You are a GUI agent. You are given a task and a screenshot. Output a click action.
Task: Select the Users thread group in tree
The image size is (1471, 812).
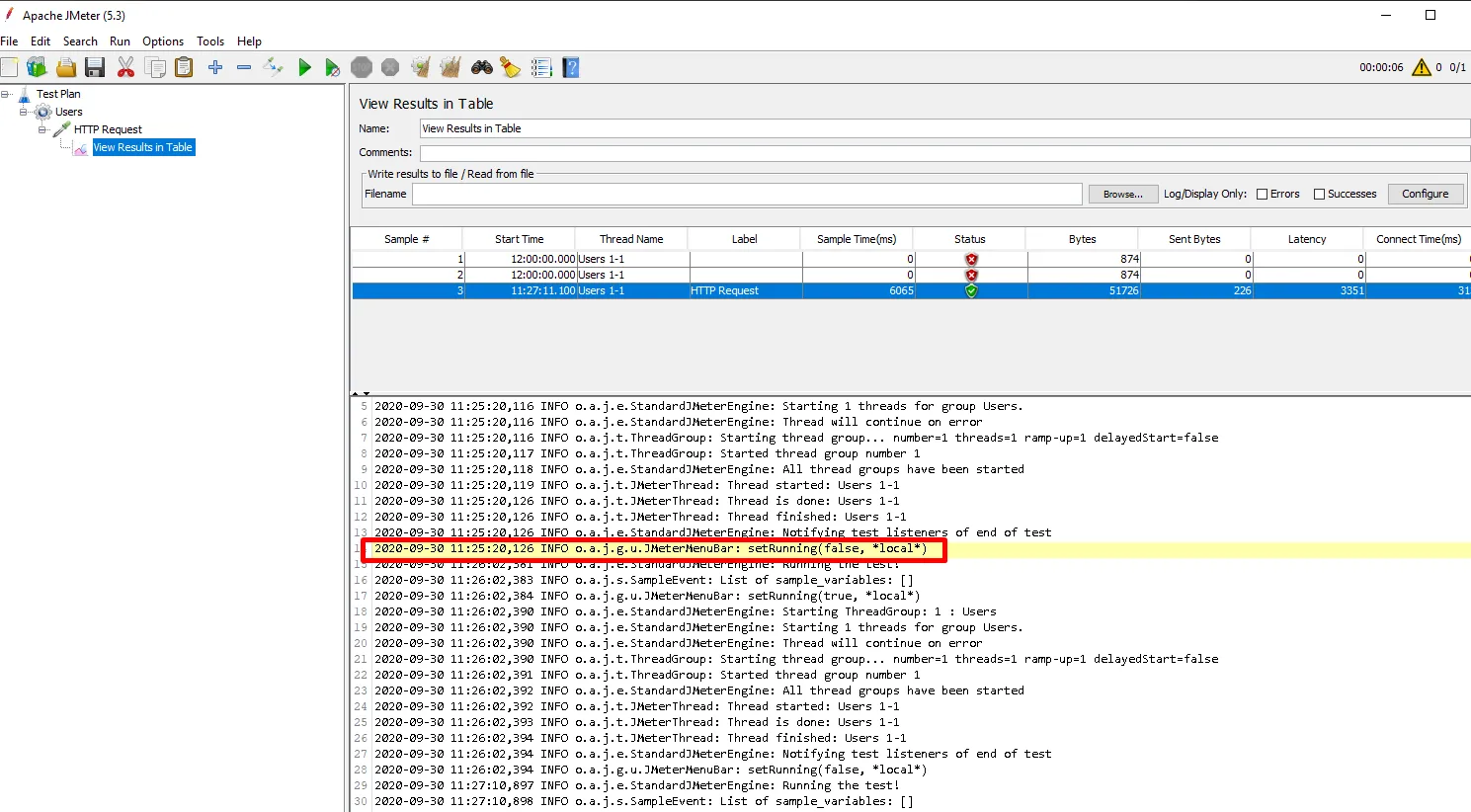point(69,112)
